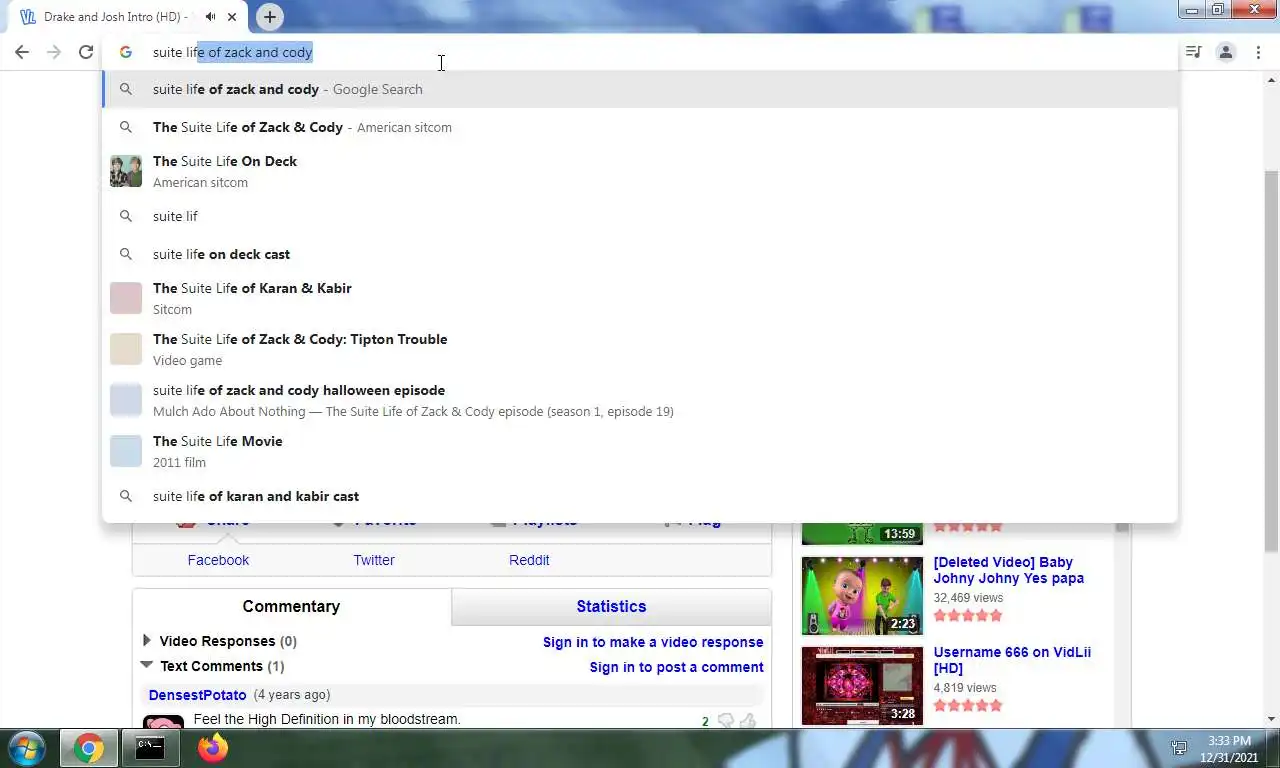Open a new browser tab
The image size is (1280, 768).
269,17
